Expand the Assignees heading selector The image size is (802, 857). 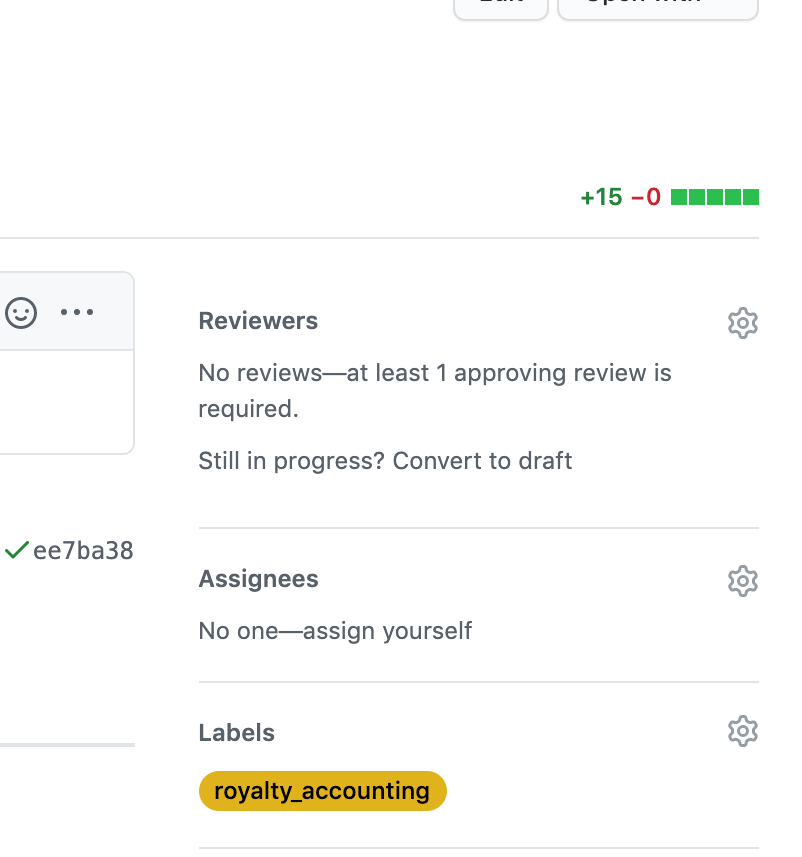tap(258, 579)
